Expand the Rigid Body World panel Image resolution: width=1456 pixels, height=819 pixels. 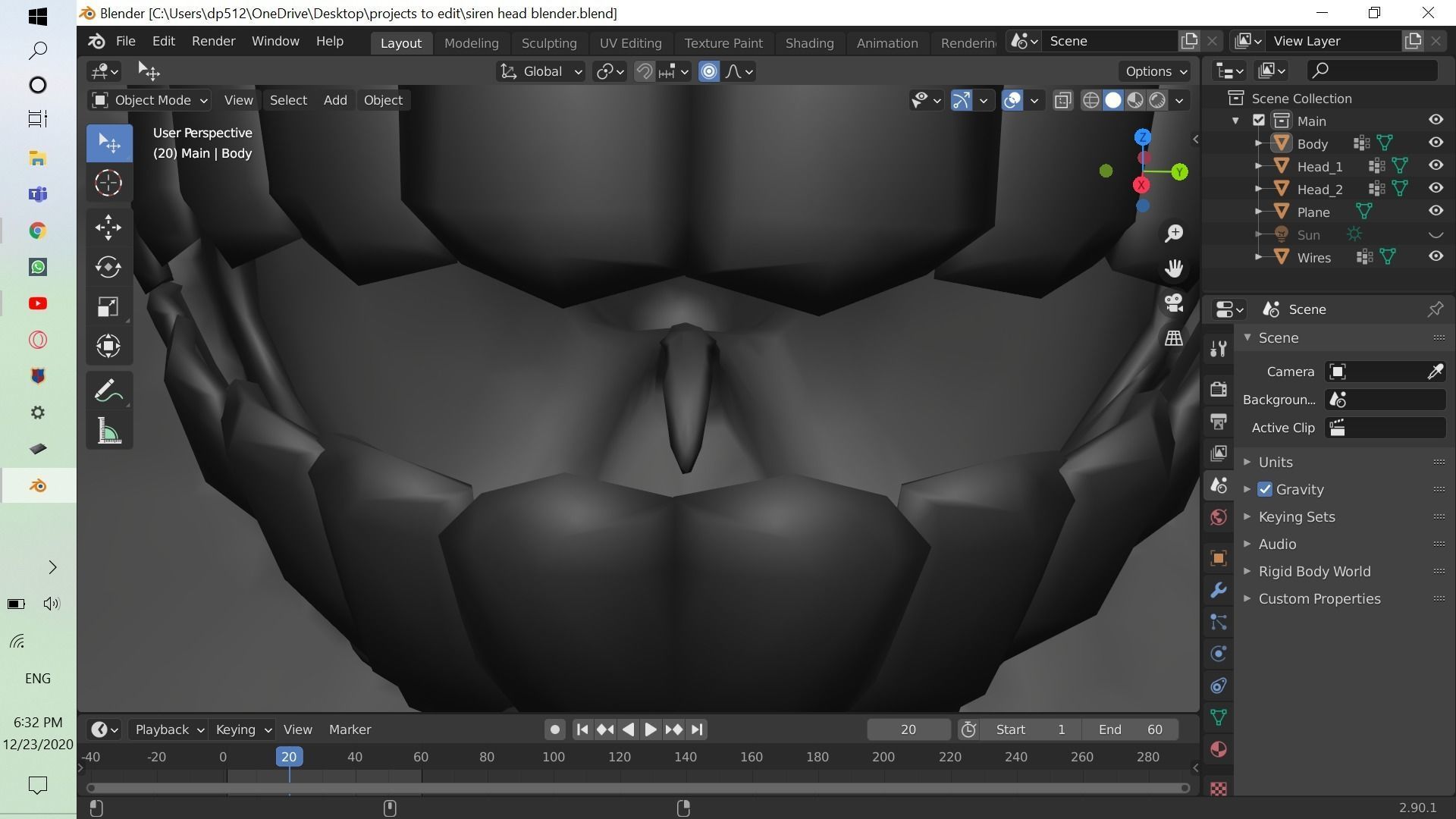pyautogui.click(x=1314, y=571)
